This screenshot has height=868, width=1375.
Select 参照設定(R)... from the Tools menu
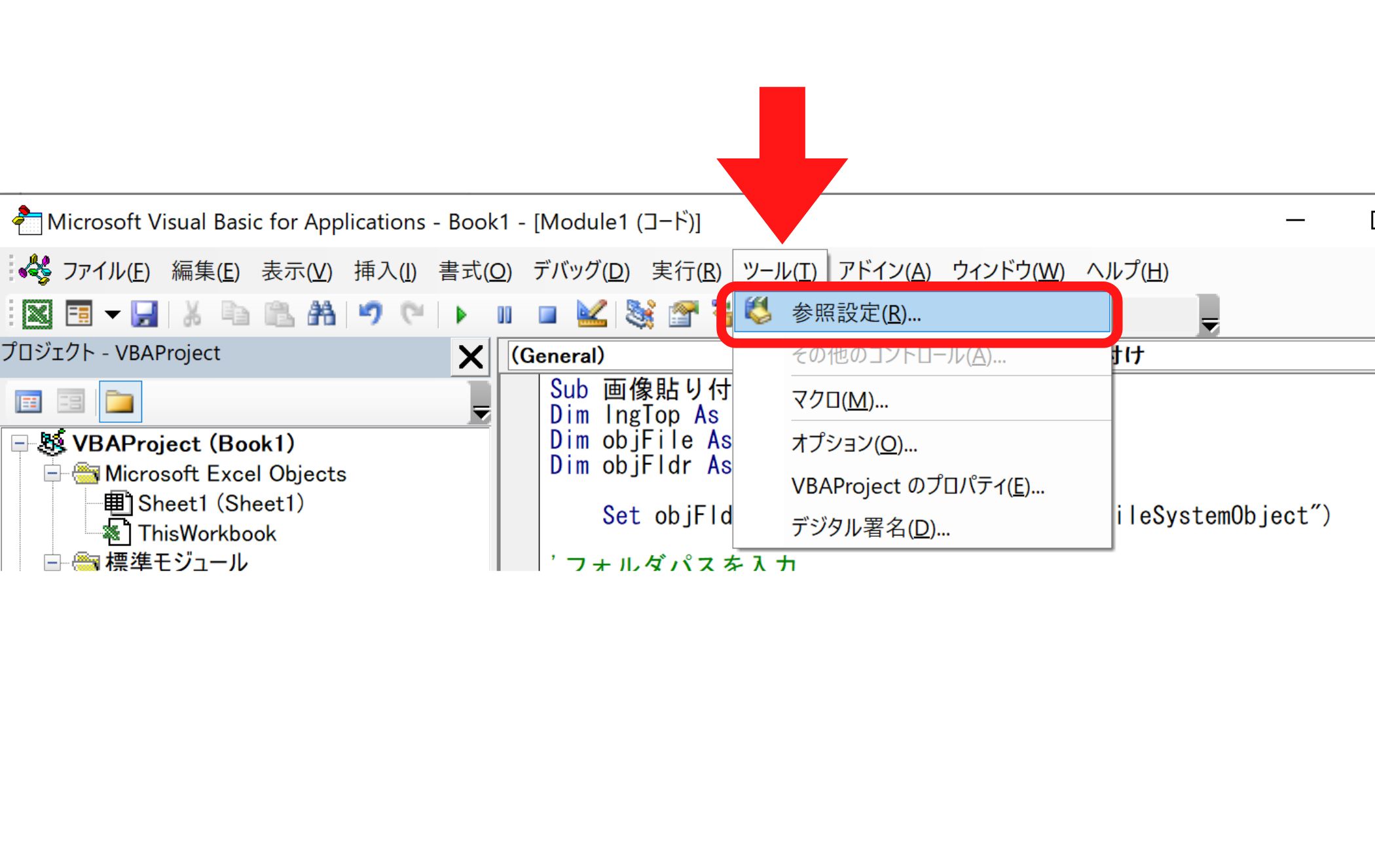coord(923,313)
